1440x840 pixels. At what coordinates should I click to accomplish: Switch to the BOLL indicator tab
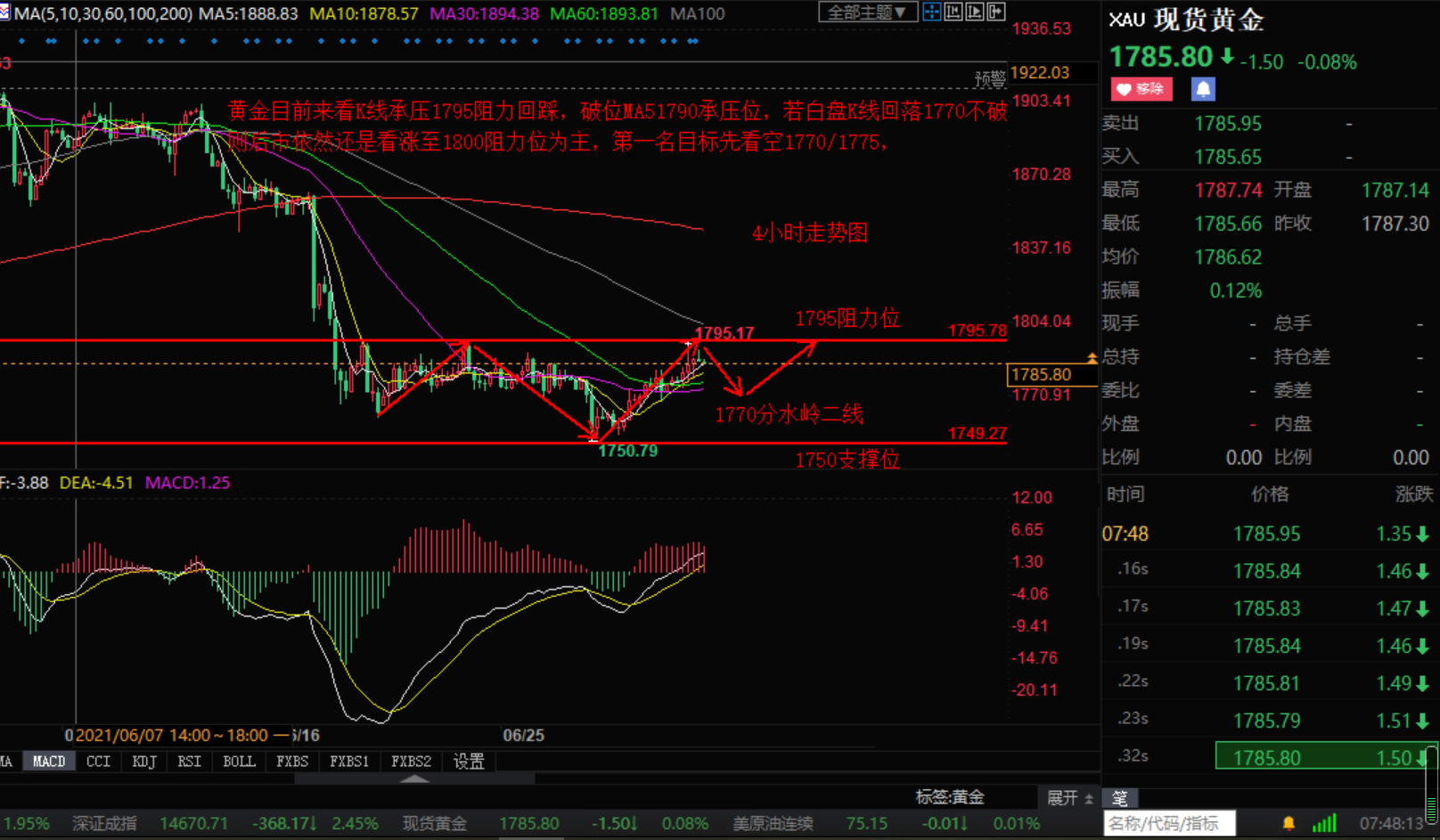(x=239, y=762)
